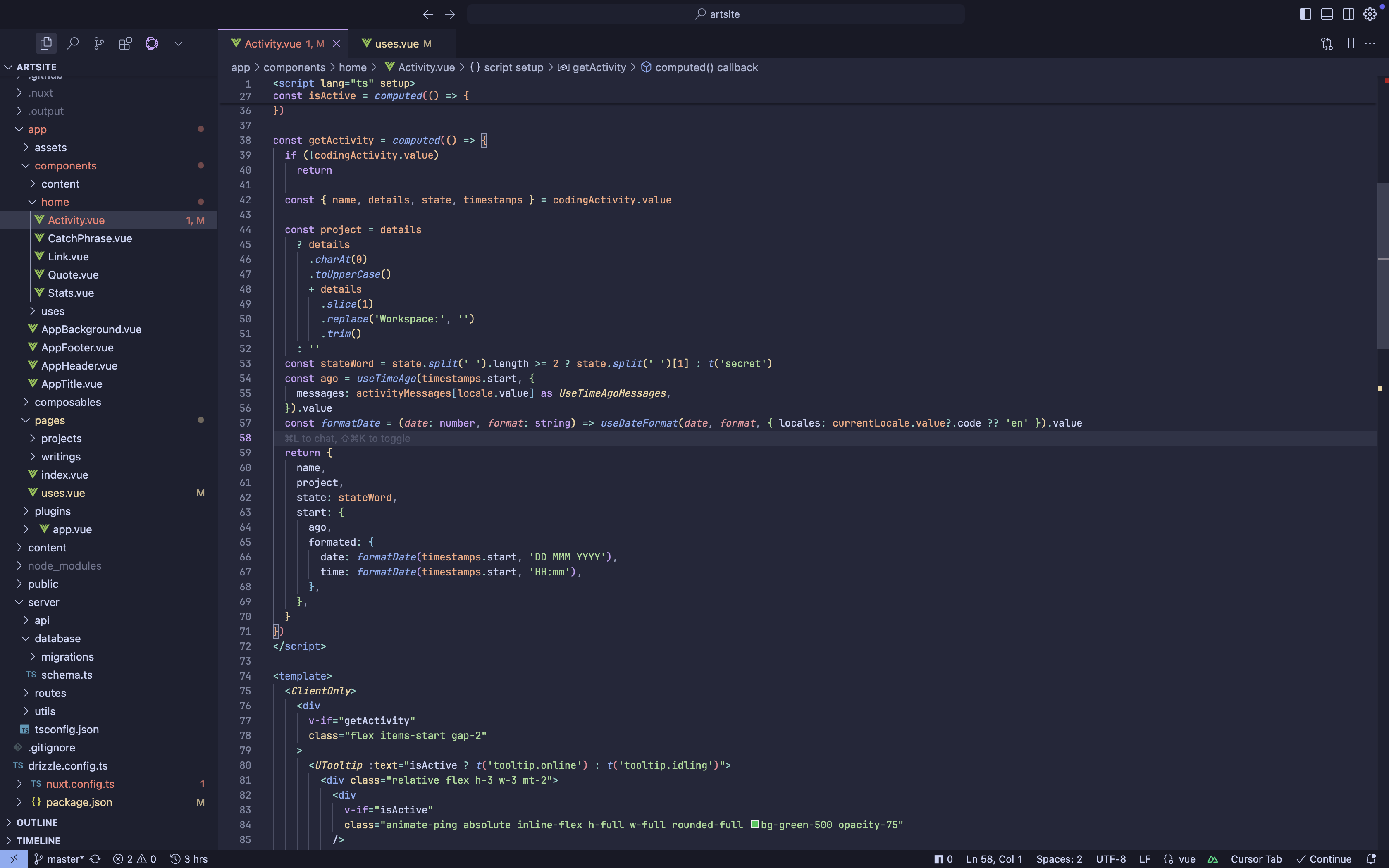This screenshot has width=1389, height=868.
Task: Click the bg-green-500 color swatch
Action: coord(755,824)
